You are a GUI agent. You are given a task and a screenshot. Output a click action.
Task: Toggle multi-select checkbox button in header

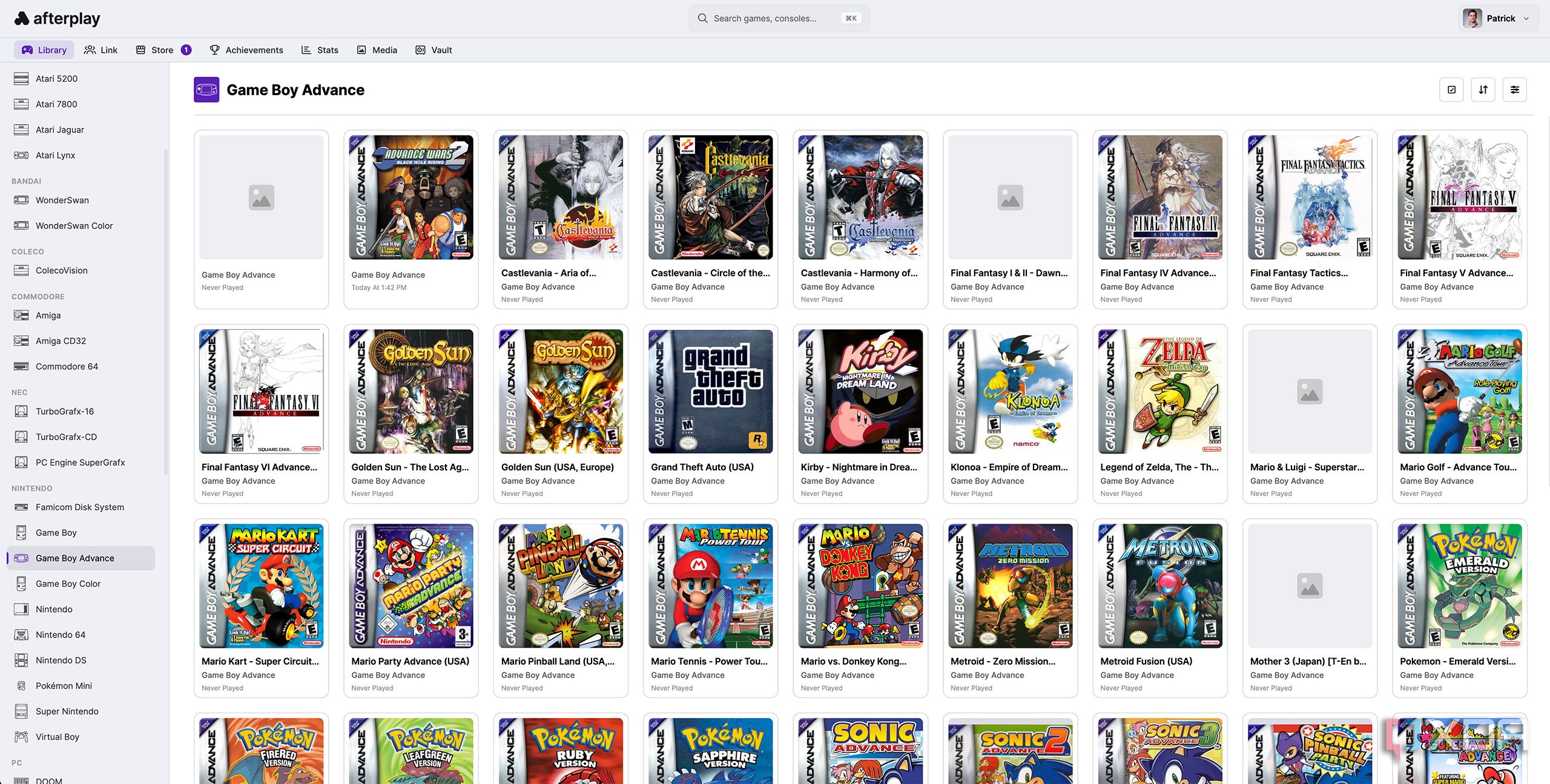click(x=1451, y=90)
